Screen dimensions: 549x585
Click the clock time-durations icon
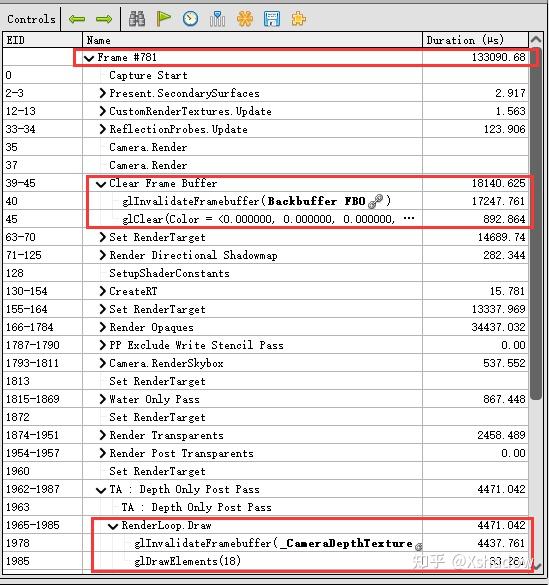190,19
